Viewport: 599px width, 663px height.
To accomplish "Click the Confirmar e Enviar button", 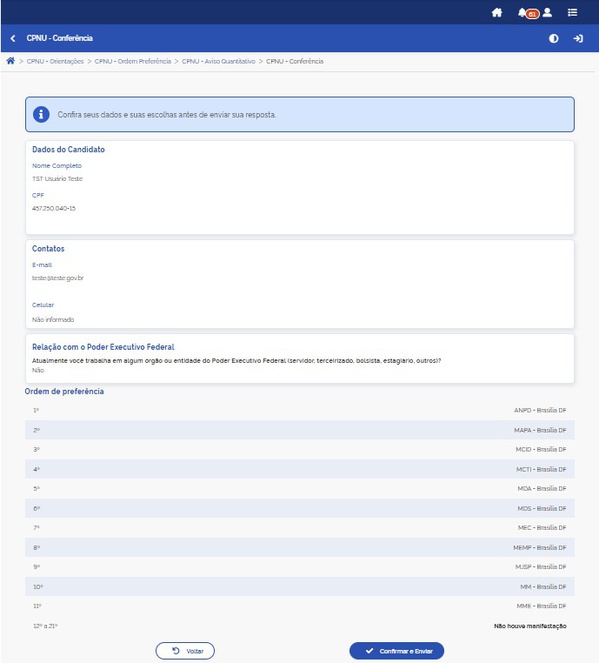I will [x=397, y=651].
